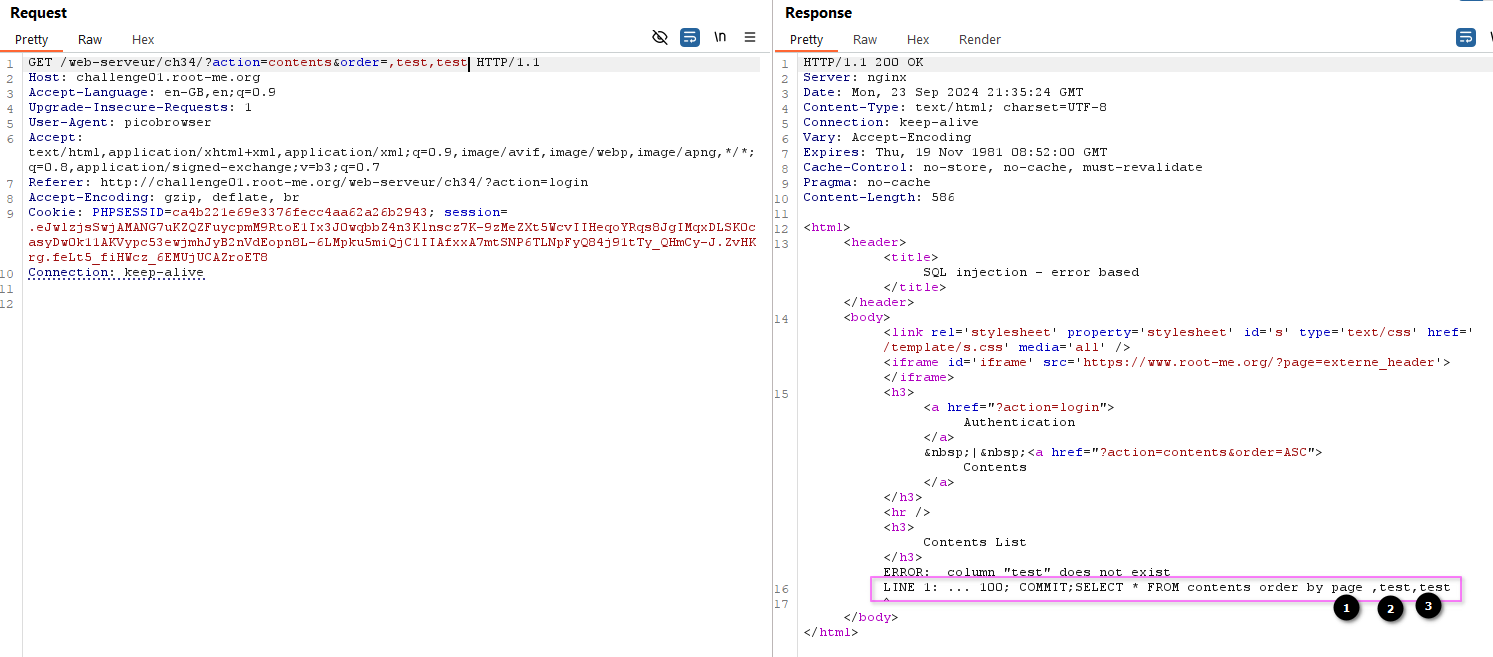Select the Pretty tab in Response panel
The width and height of the screenshot is (1493, 657).
click(807, 40)
